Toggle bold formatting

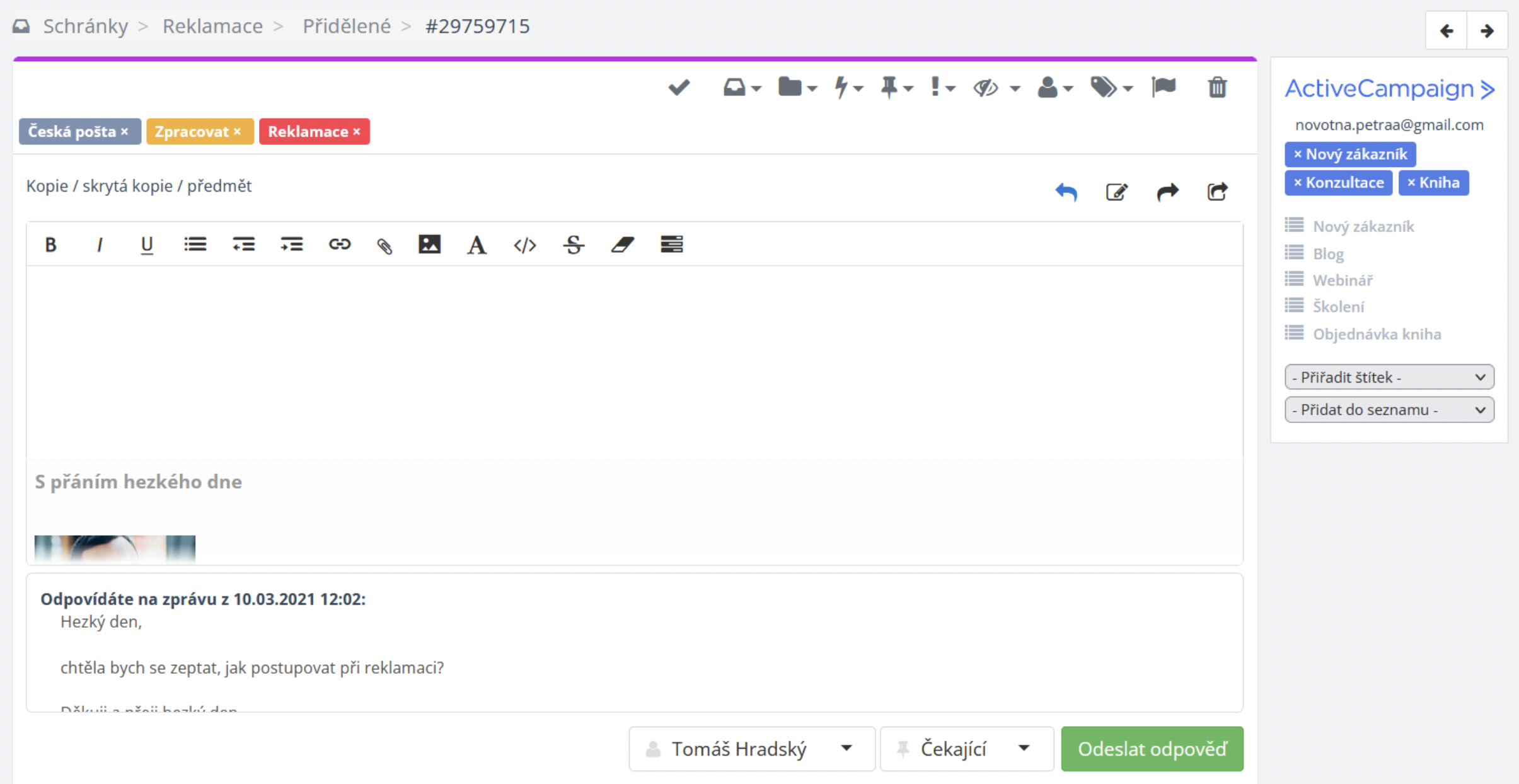(50, 245)
